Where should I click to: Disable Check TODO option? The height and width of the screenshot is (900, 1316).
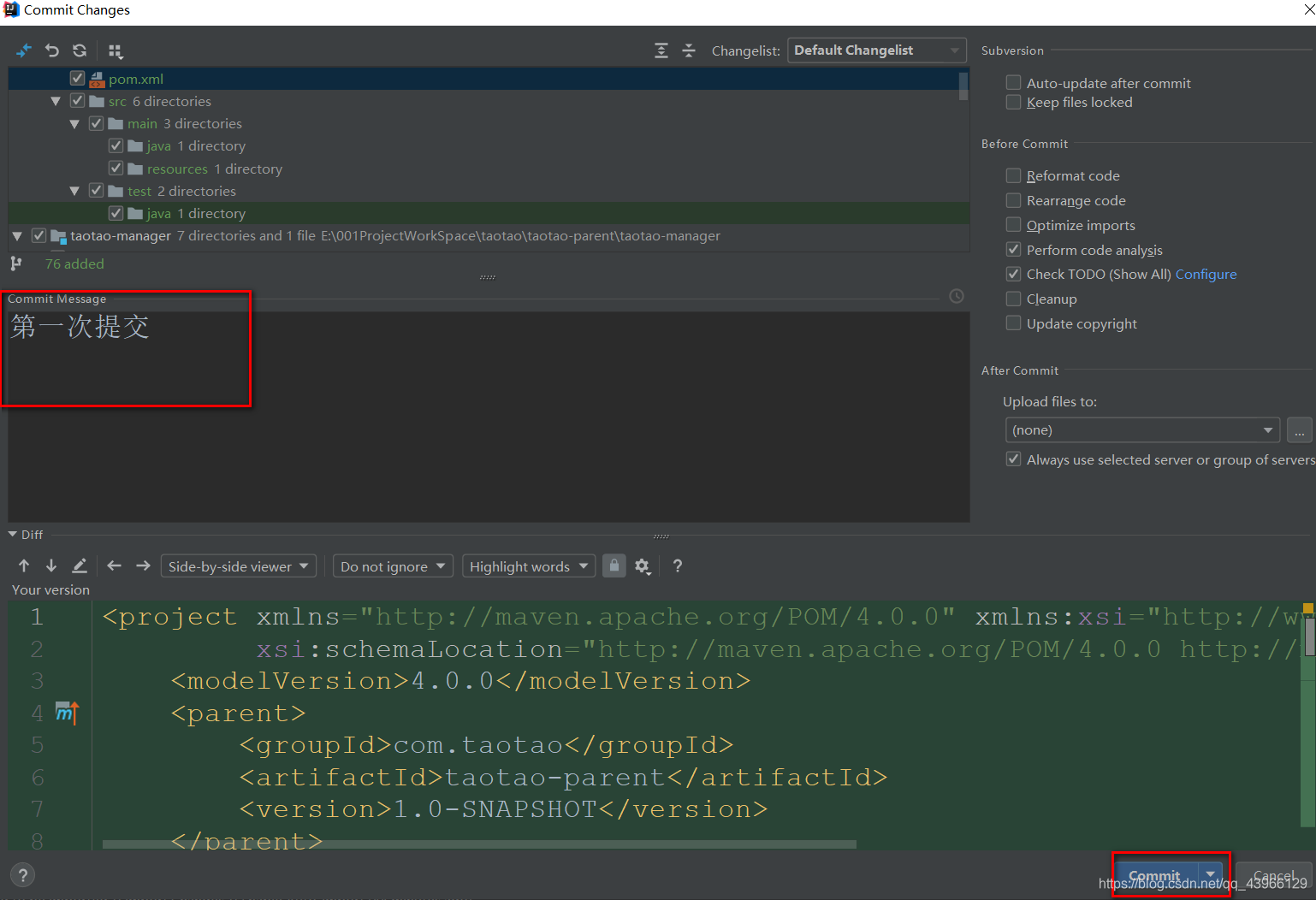tap(1013, 274)
